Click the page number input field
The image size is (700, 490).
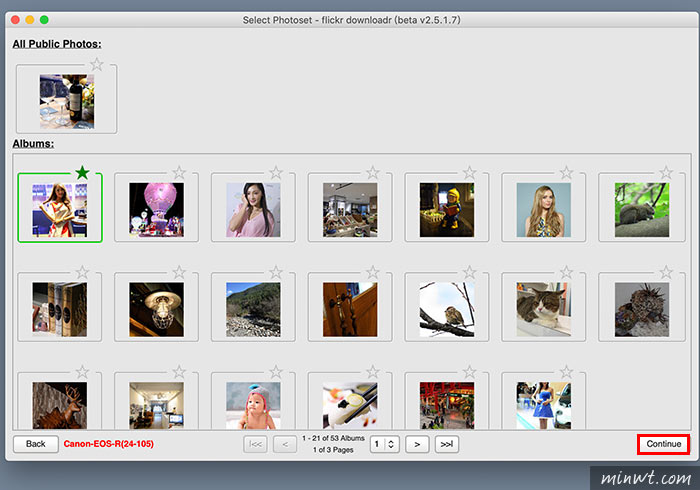point(378,444)
